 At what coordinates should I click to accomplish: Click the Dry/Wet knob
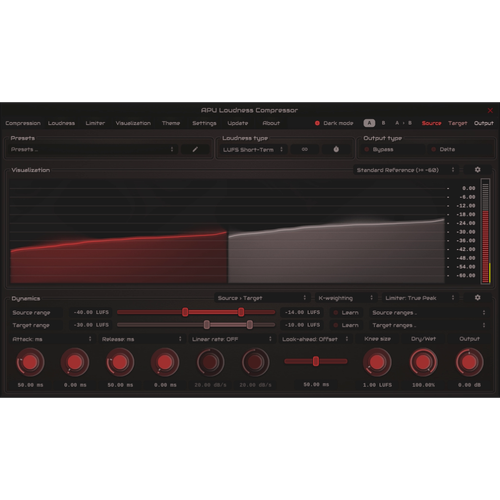point(423,362)
